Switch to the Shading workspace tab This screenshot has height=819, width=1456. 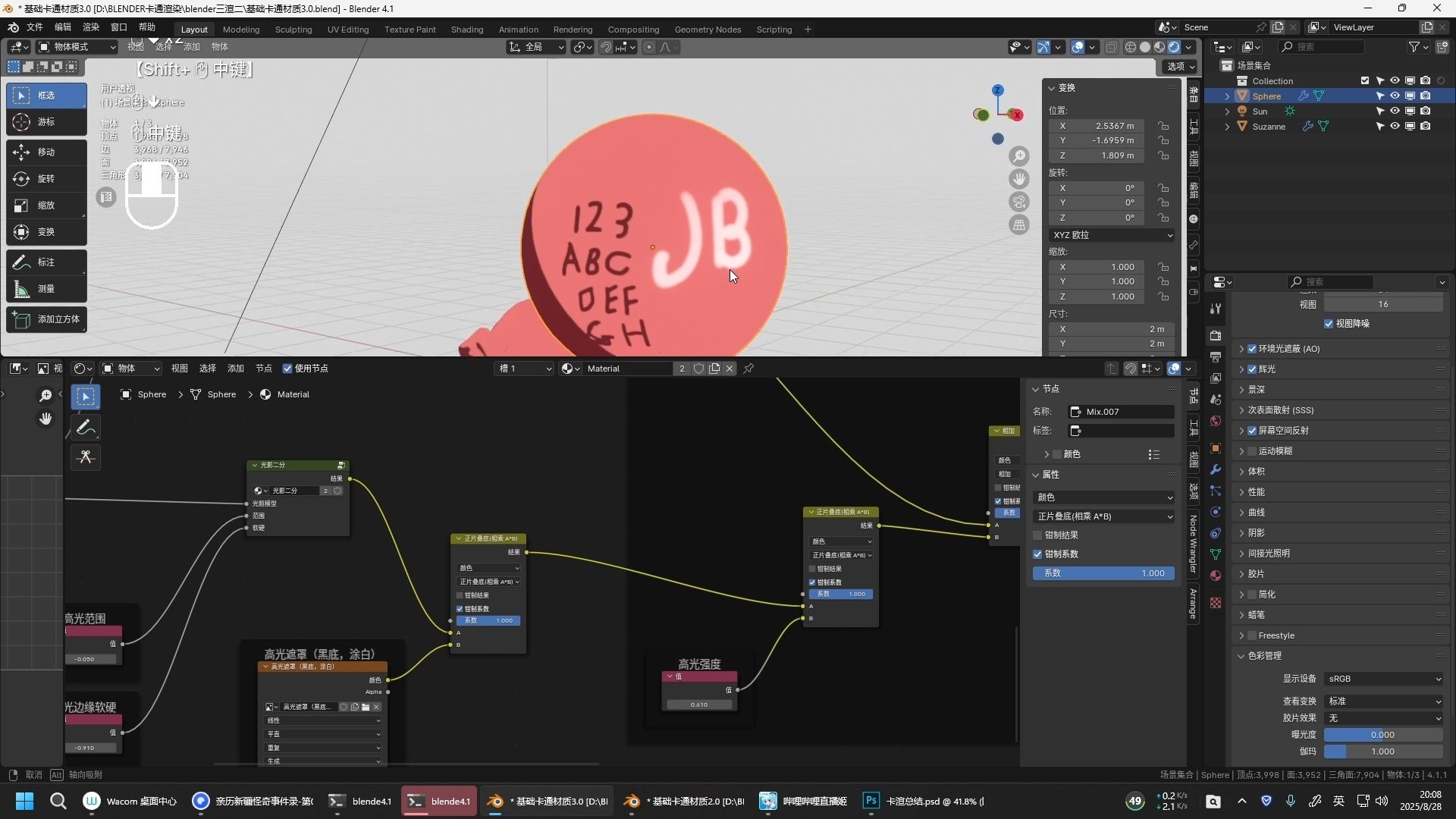[x=467, y=30]
